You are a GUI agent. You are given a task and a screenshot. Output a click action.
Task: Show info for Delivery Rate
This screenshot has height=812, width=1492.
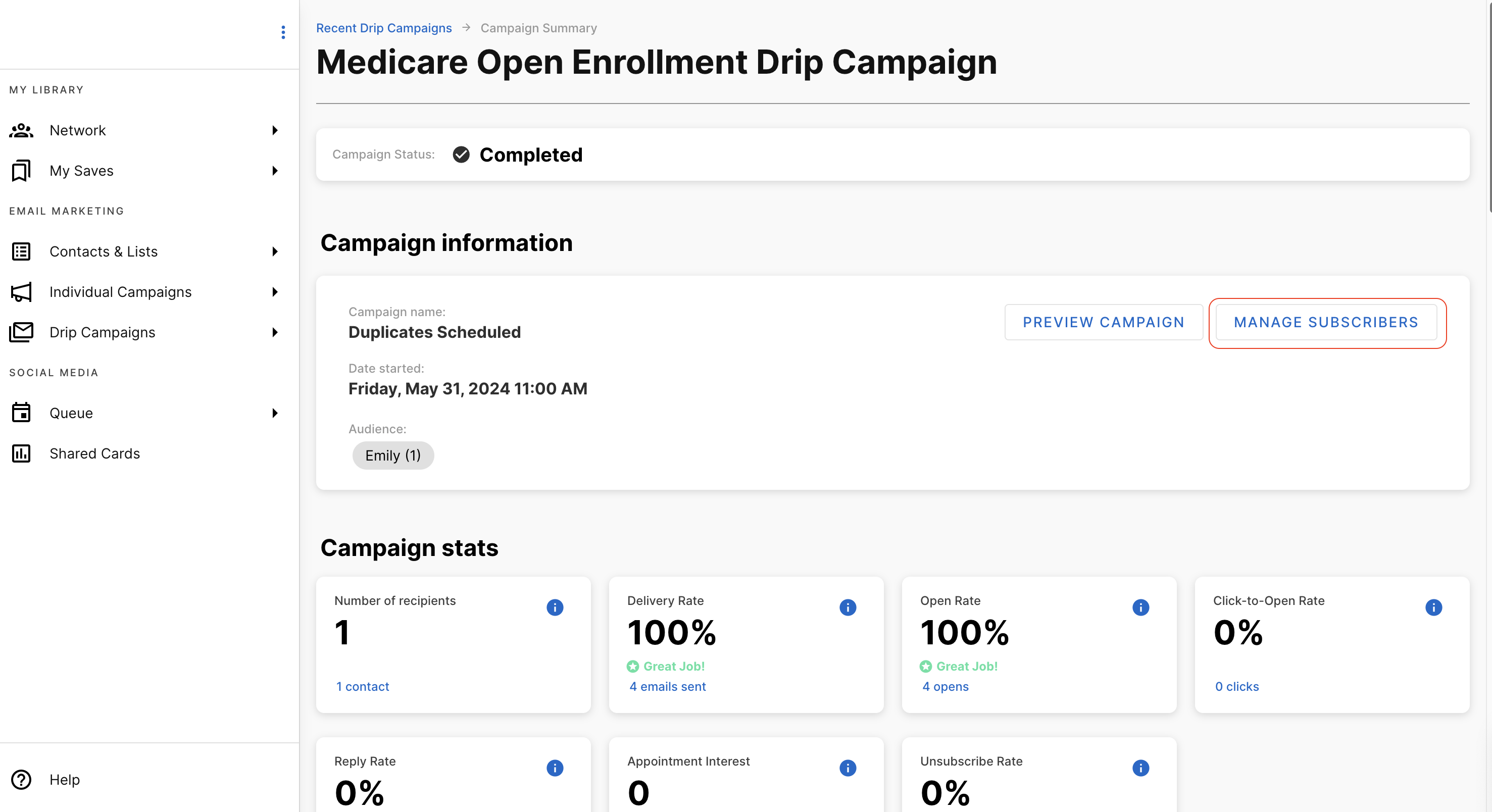click(x=848, y=607)
